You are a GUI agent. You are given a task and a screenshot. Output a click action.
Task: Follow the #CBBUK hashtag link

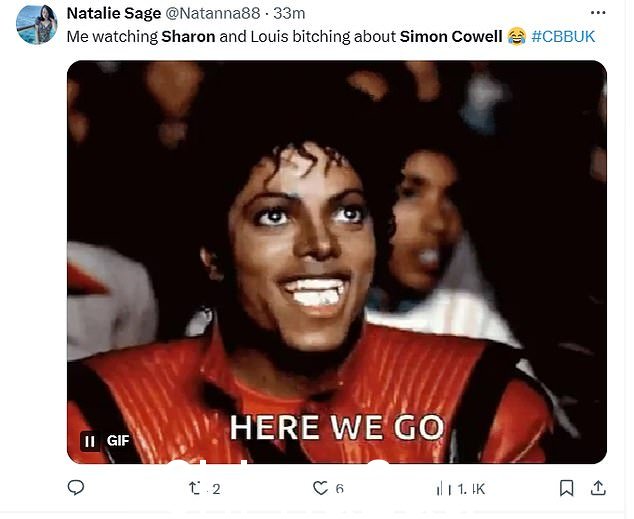(563, 36)
